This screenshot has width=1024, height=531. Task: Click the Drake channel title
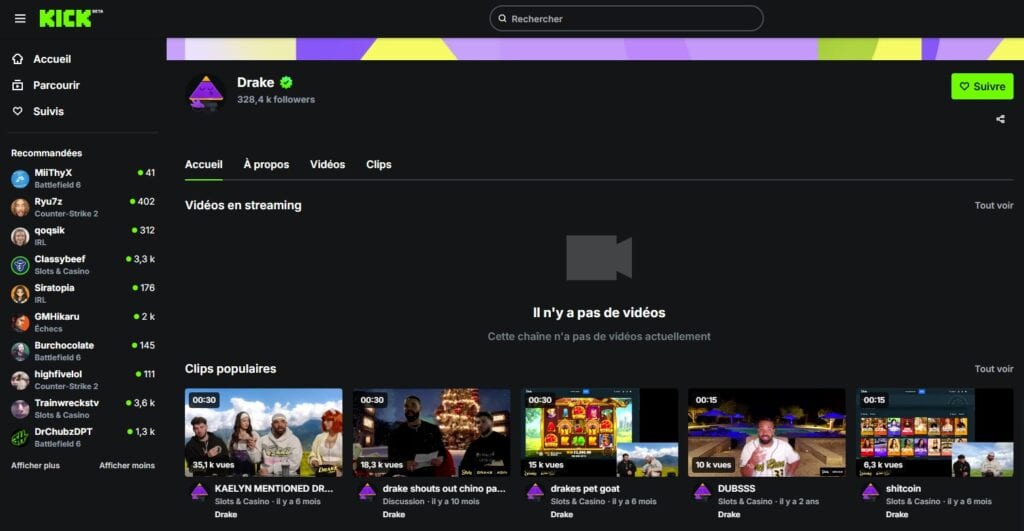[255, 82]
